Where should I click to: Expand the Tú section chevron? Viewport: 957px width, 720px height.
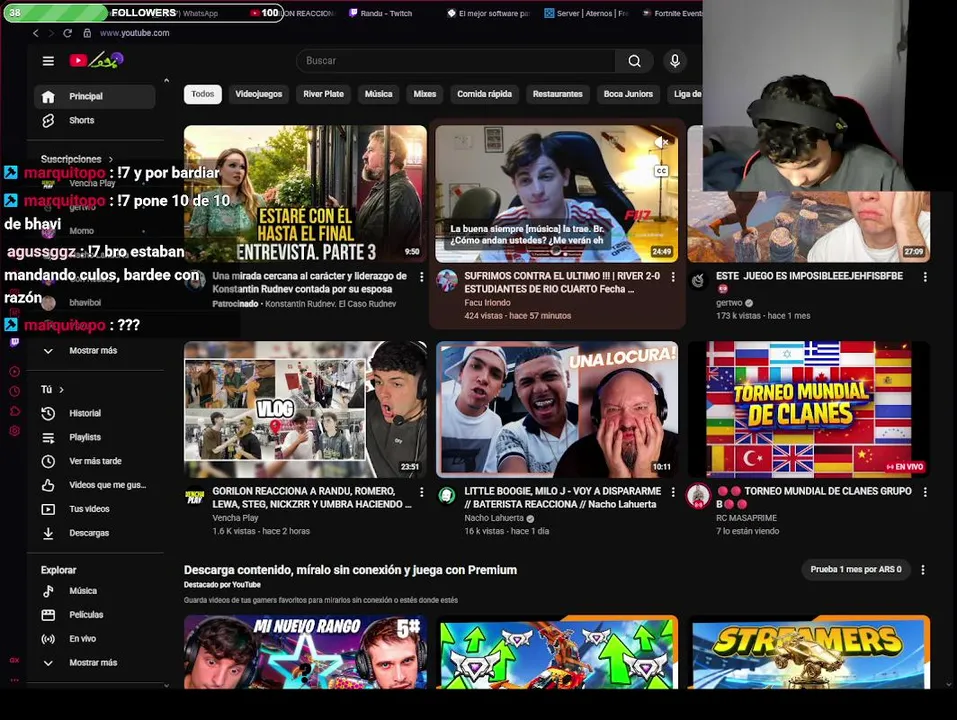coord(62,389)
